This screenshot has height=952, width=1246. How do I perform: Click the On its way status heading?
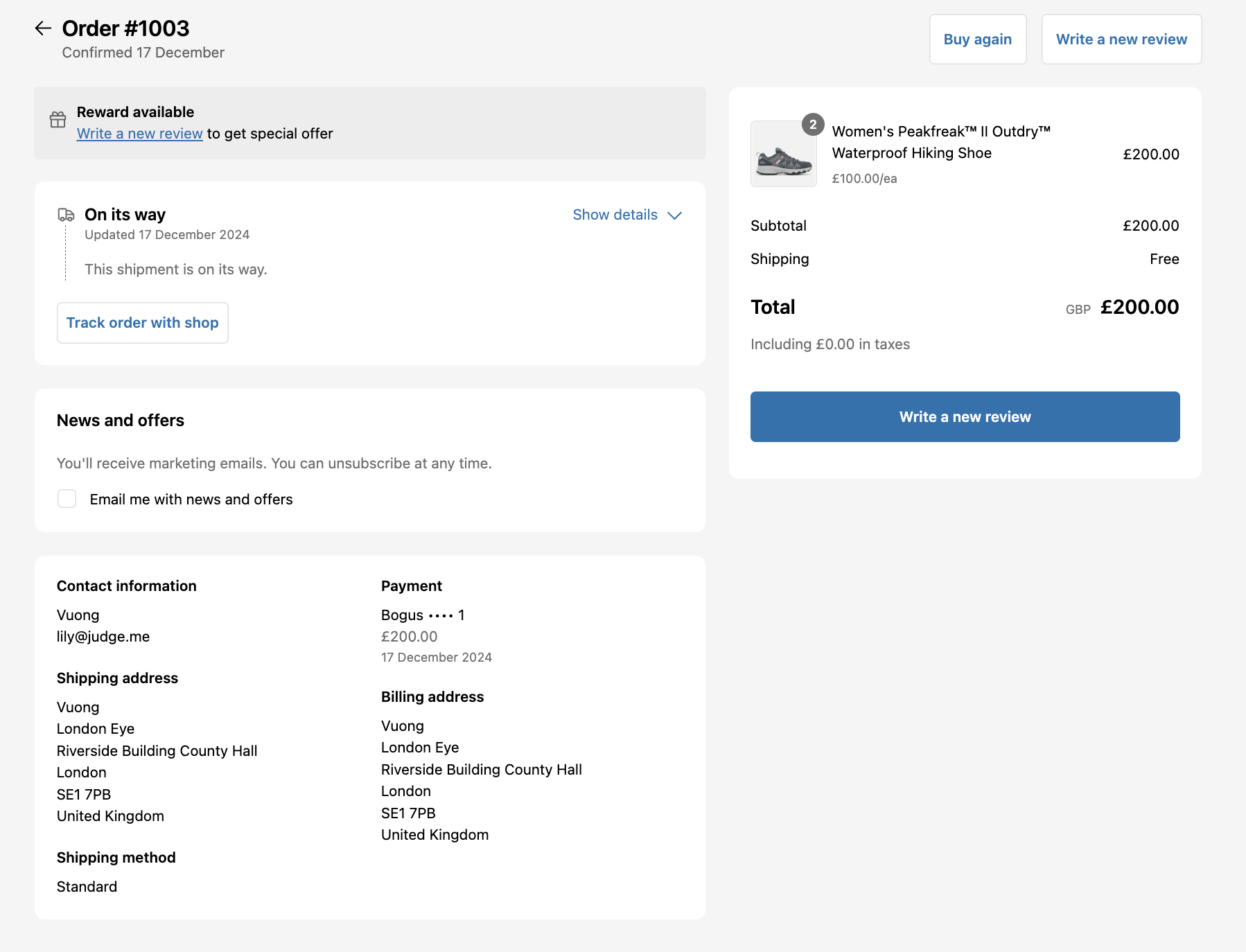point(125,215)
